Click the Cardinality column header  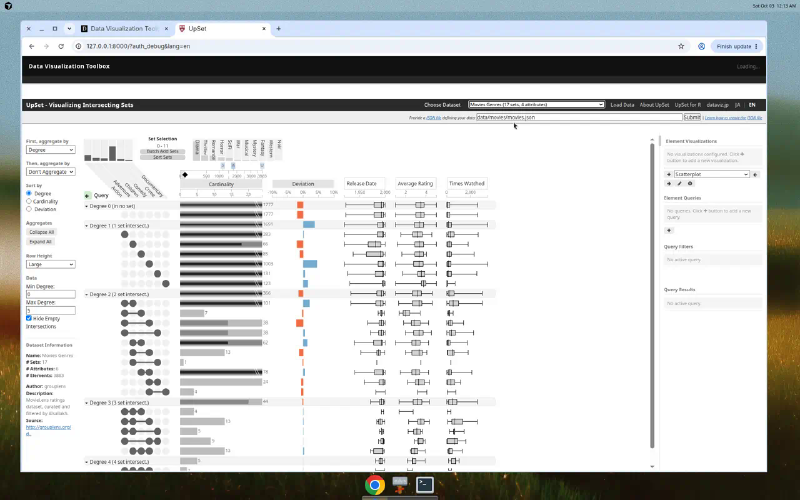click(221, 184)
